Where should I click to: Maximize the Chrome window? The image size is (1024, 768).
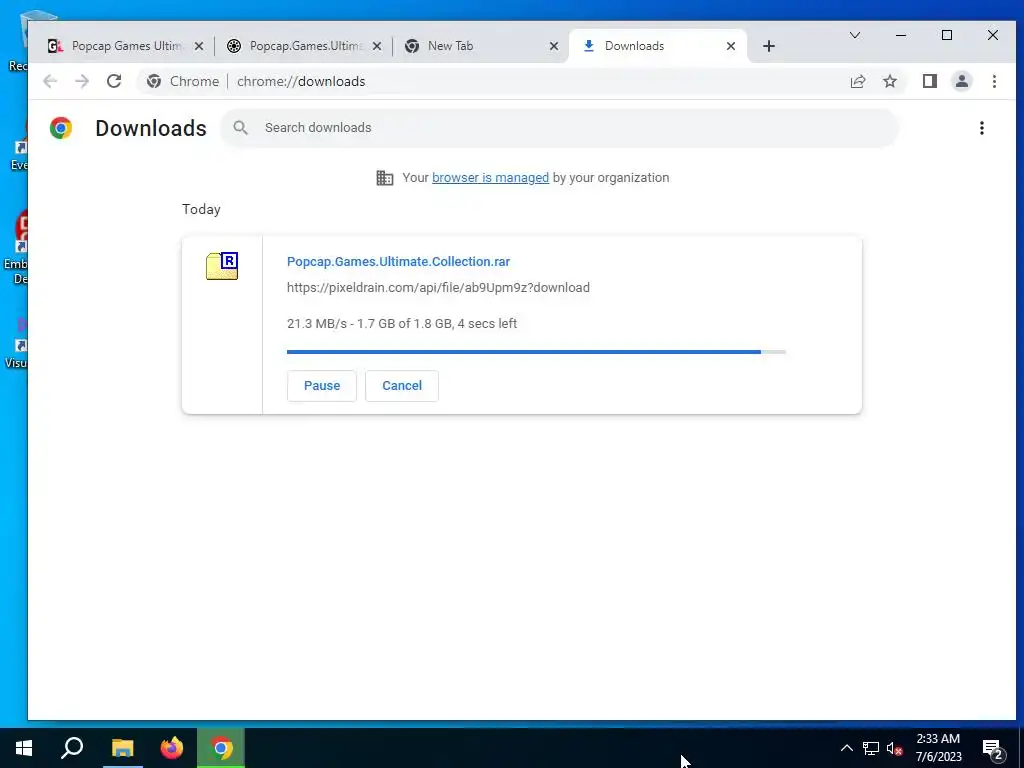[x=947, y=35]
